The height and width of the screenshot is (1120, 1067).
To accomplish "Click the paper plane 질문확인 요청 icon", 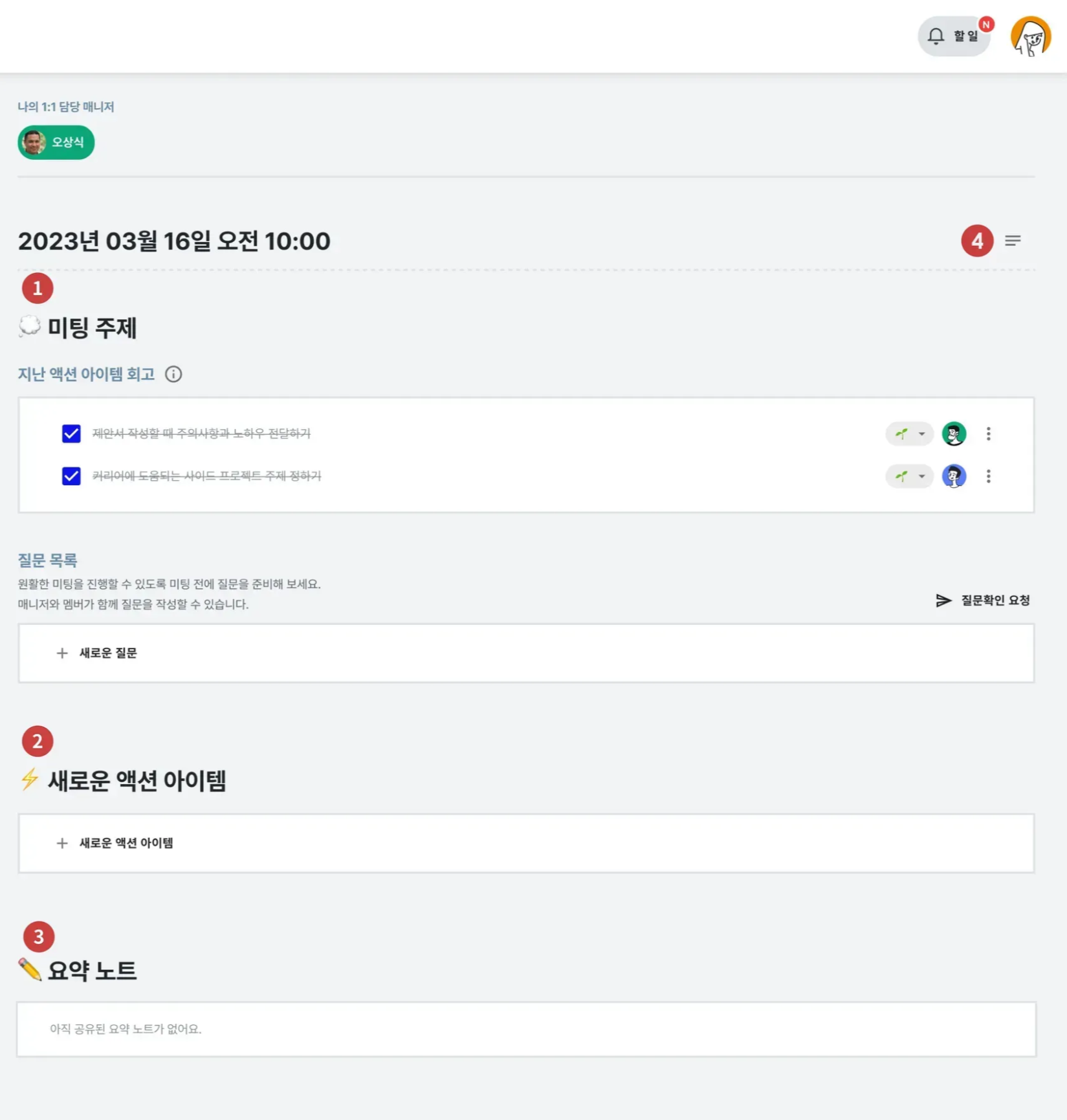I will click(x=943, y=600).
